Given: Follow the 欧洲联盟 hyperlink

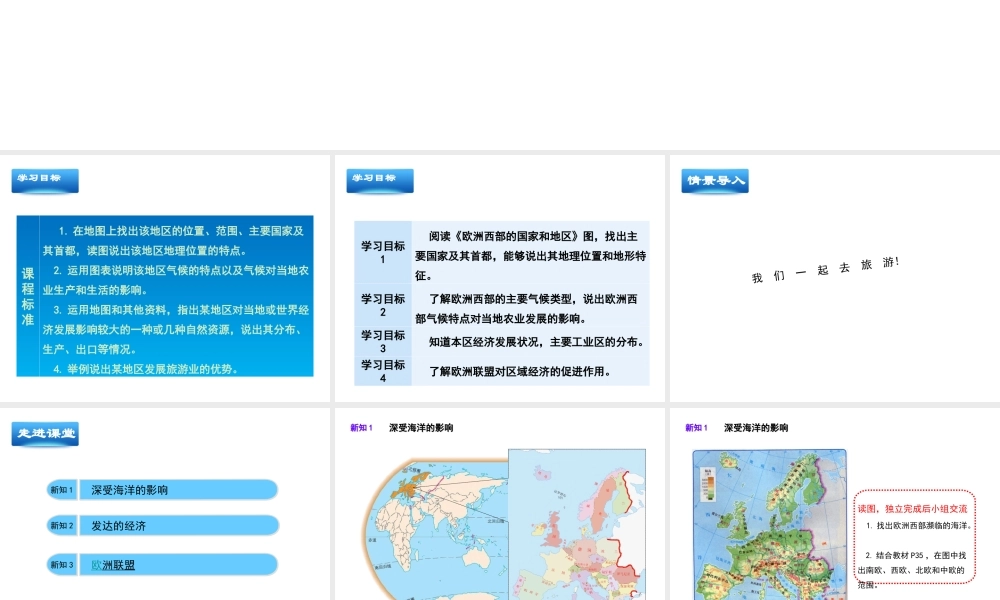Looking at the screenshot, I should pos(113,565).
